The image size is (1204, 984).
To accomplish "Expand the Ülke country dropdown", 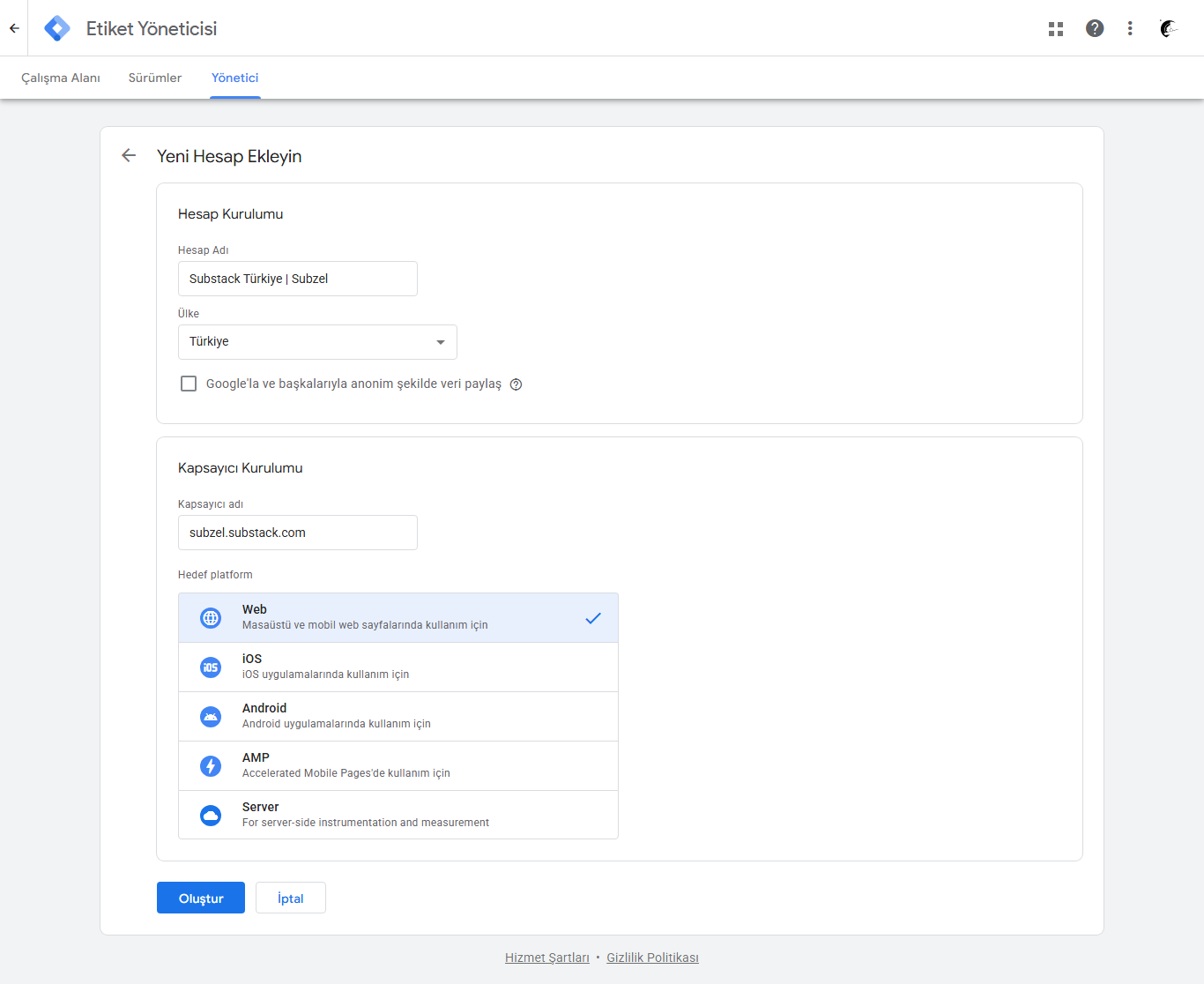I will [317, 342].
